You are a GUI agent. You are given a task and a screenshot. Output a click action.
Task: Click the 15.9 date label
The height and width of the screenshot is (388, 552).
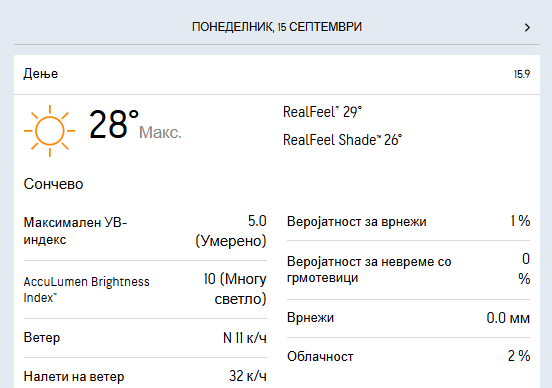(522, 74)
